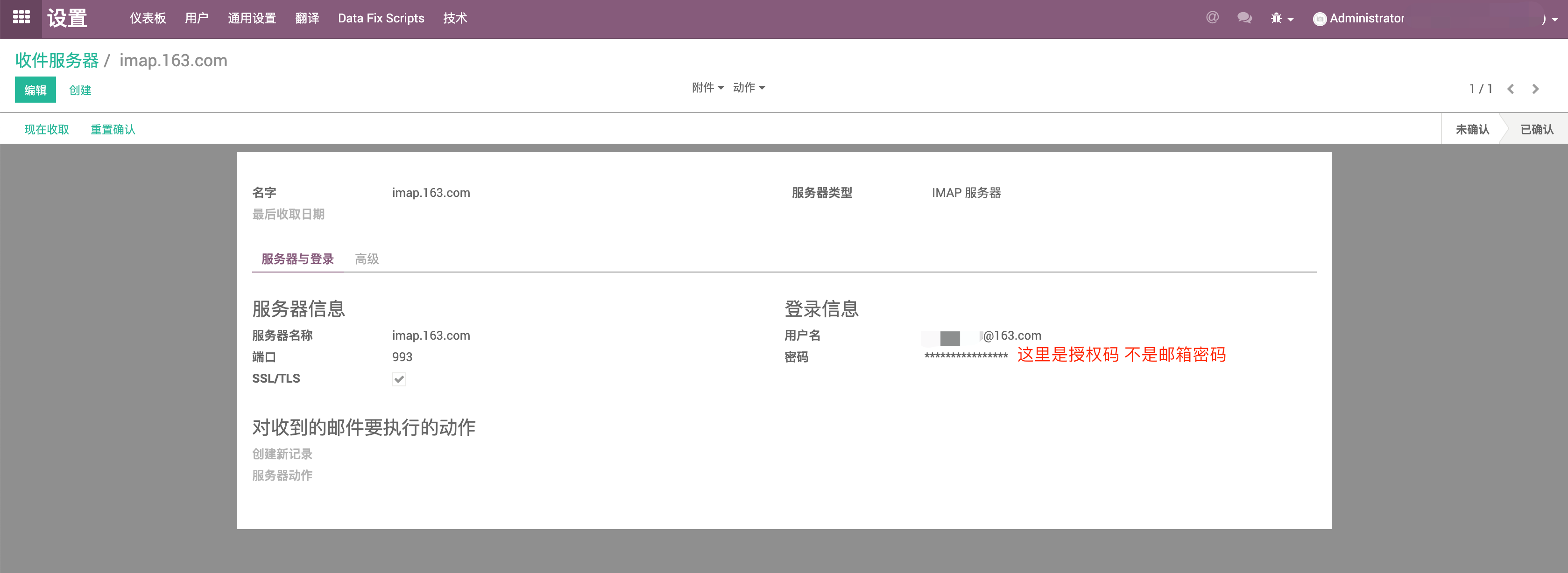Click the Administrator avatar icon
Image resolution: width=1568 pixels, height=573 pixels.
click(x=1319, y=19)
